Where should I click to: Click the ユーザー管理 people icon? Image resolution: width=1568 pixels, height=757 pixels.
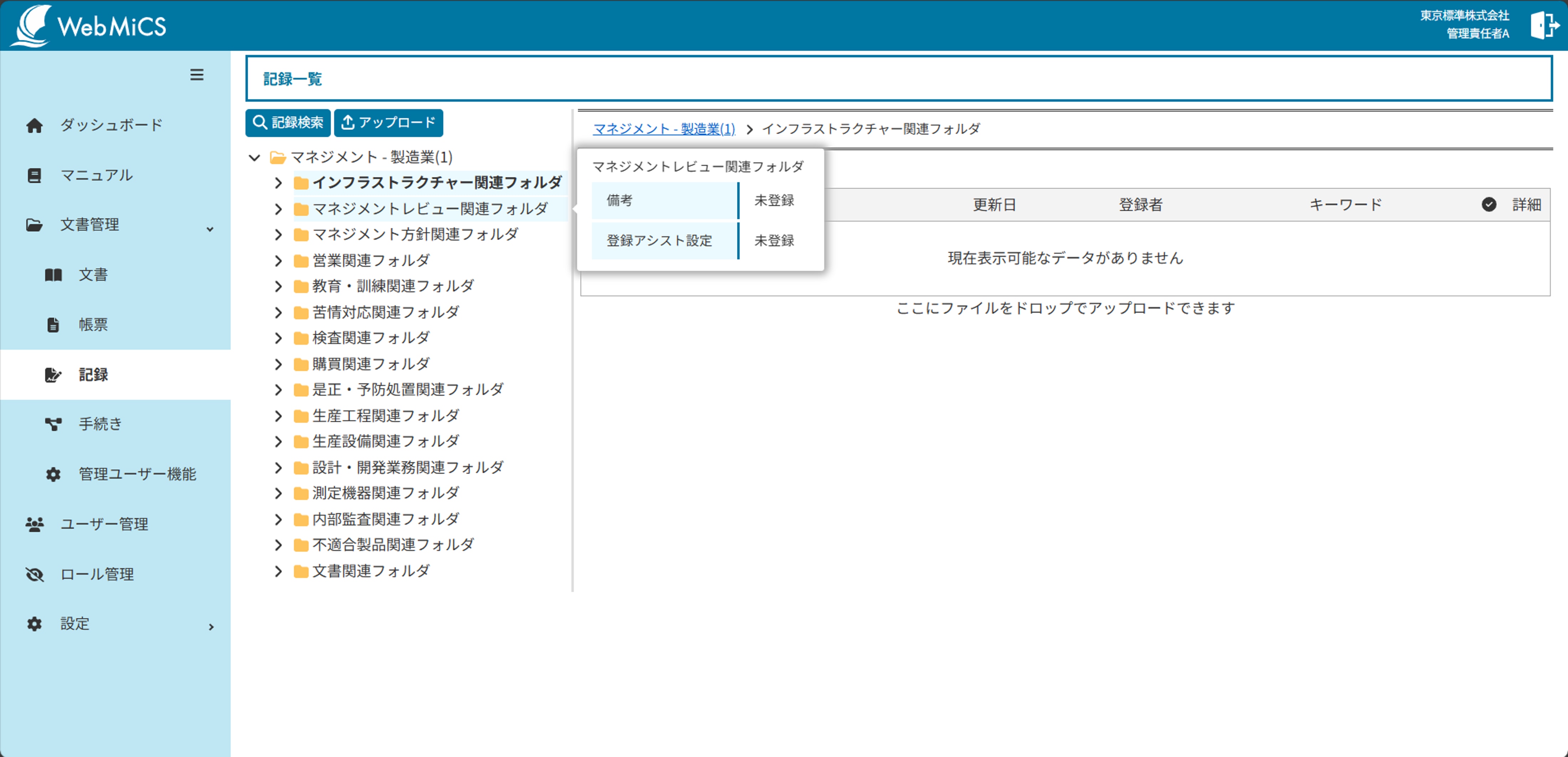tap(35, 524)
